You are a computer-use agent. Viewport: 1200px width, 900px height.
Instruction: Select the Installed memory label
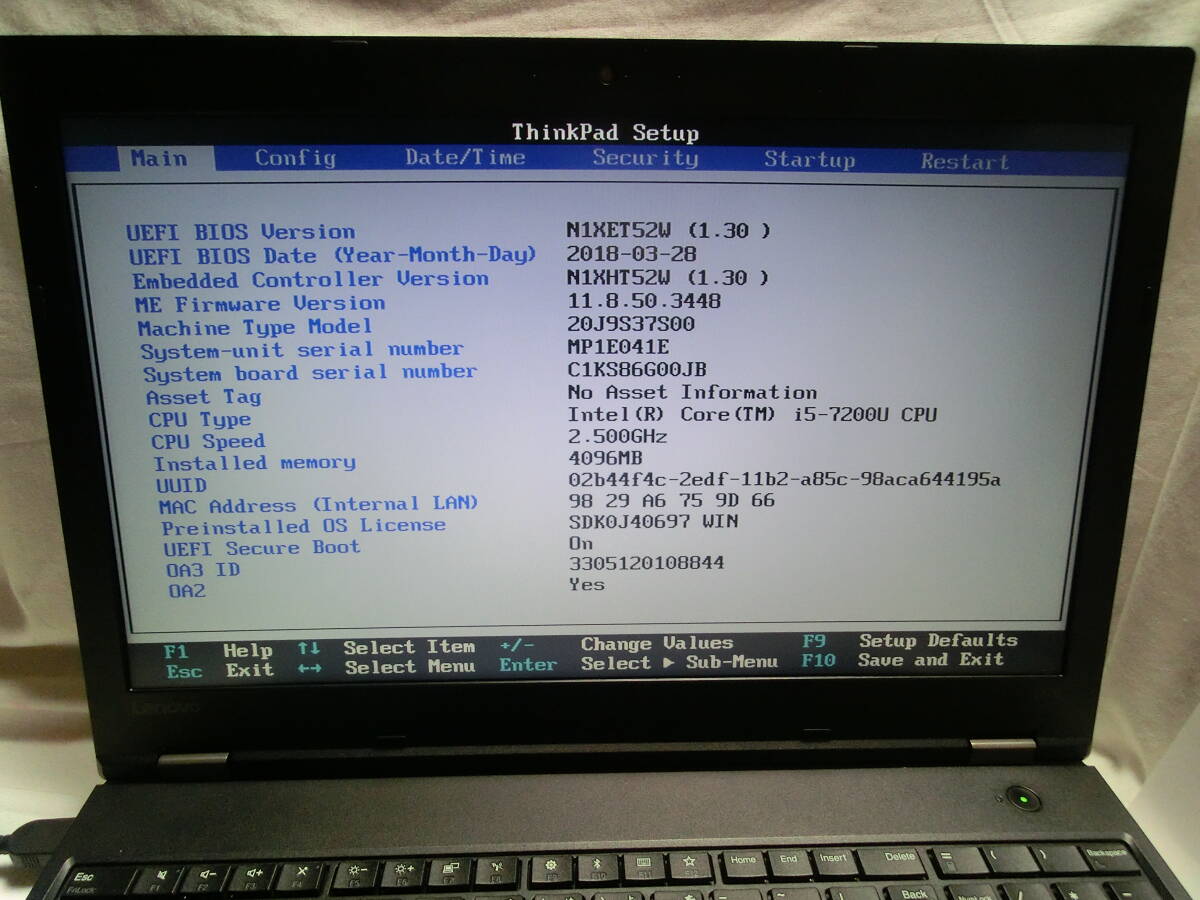tap(255, 463)
